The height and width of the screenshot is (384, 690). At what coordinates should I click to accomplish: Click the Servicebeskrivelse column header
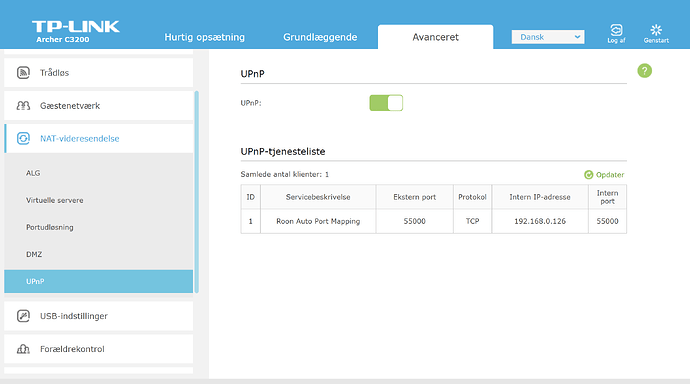coord(318,197)
